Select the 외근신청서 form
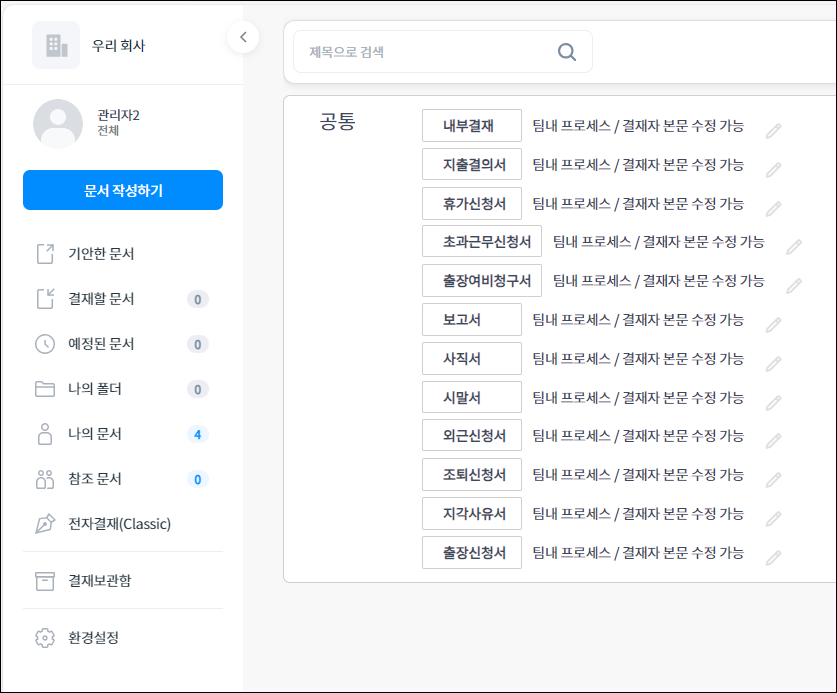 coord(472,436)
